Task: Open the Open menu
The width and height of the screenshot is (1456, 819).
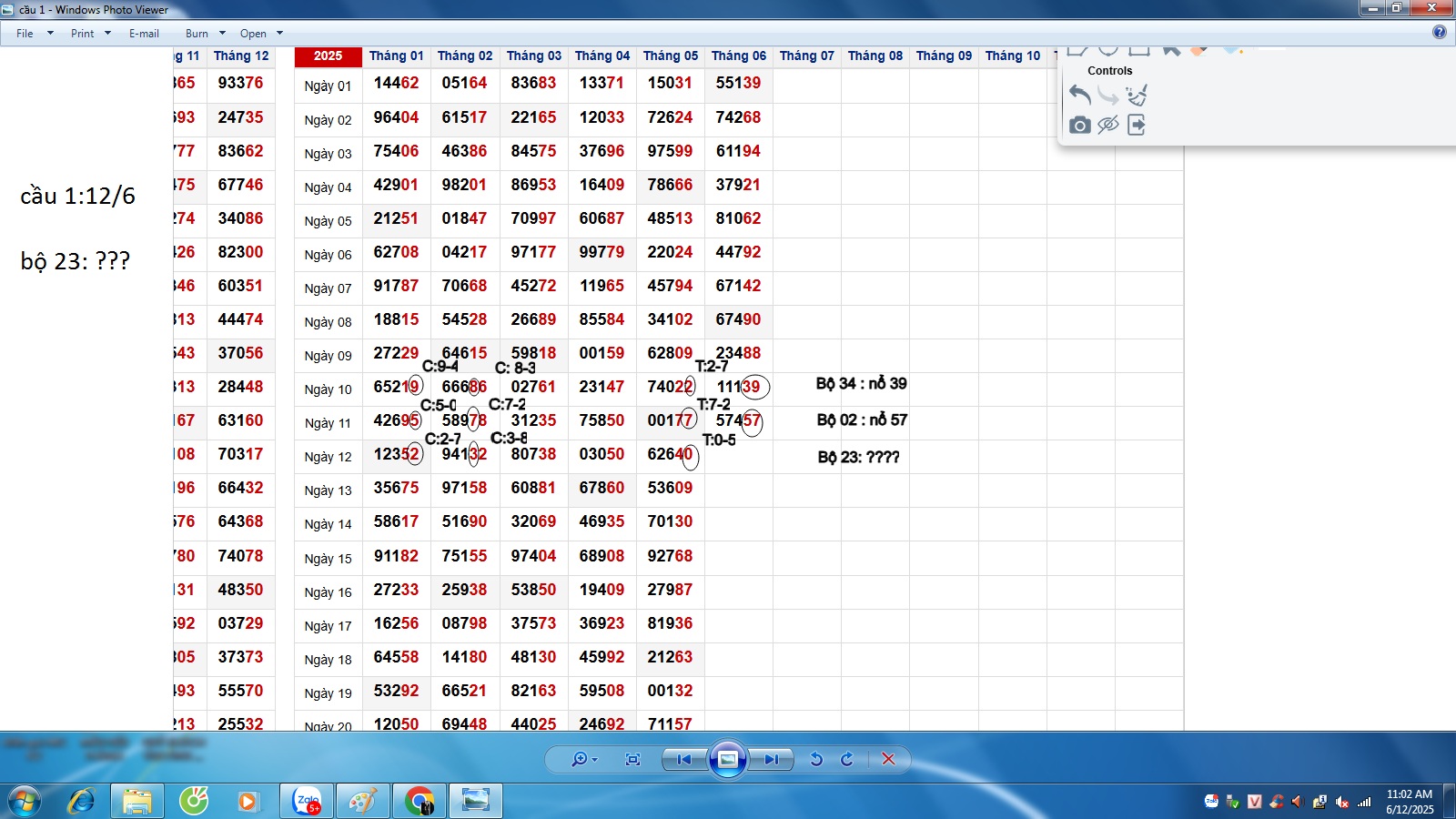Action: coord(261,34)
